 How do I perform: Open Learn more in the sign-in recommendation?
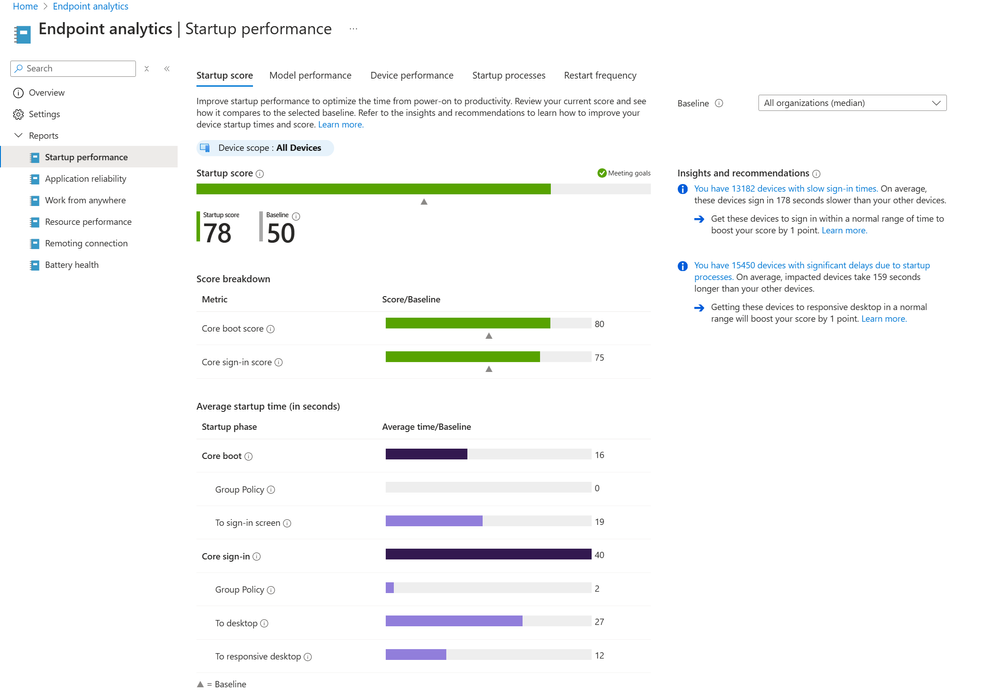844,231
